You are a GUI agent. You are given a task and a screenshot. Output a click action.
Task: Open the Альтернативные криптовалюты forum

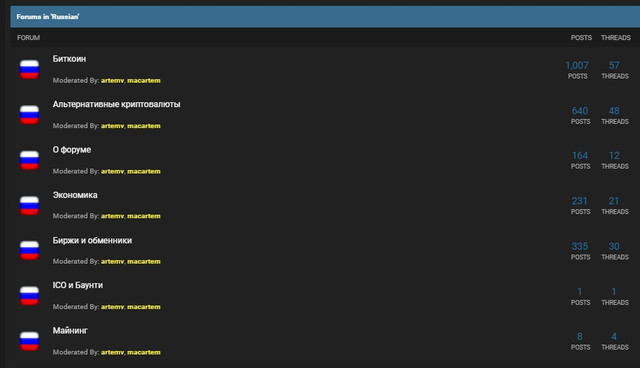116,104
